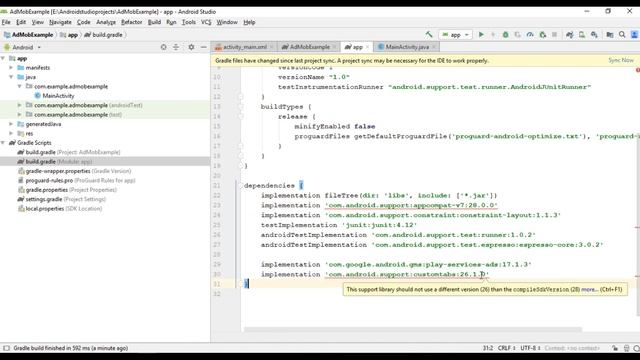640x360 pixels.
Task: Click the green Debug app bug icon
Action: pos(505,35)
